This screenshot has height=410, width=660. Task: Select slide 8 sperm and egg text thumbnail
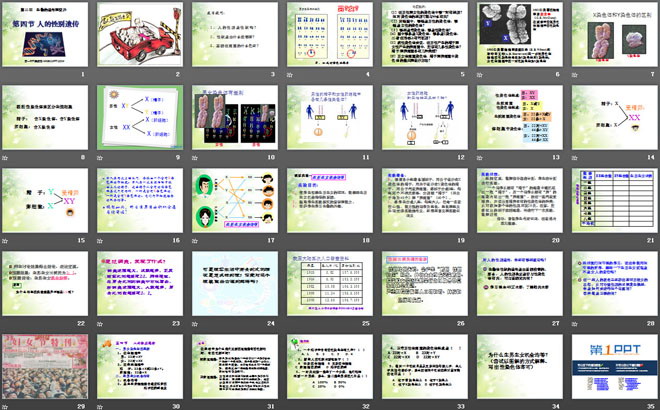[45, 117]
